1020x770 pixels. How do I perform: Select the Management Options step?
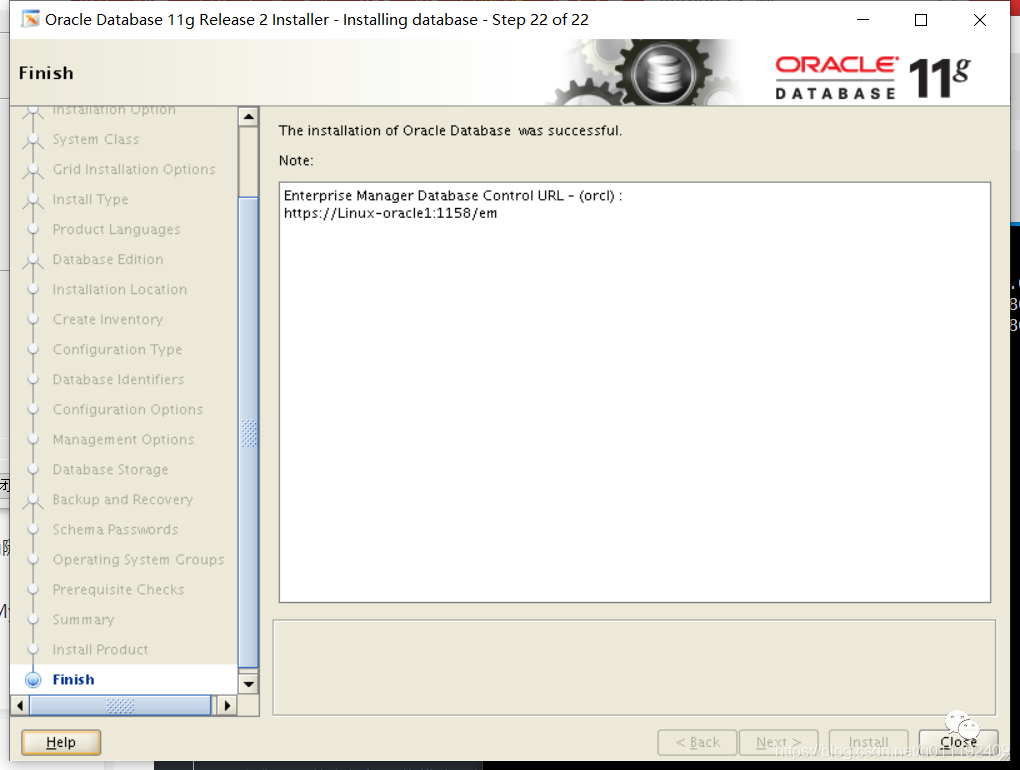(x=124, y=440)
